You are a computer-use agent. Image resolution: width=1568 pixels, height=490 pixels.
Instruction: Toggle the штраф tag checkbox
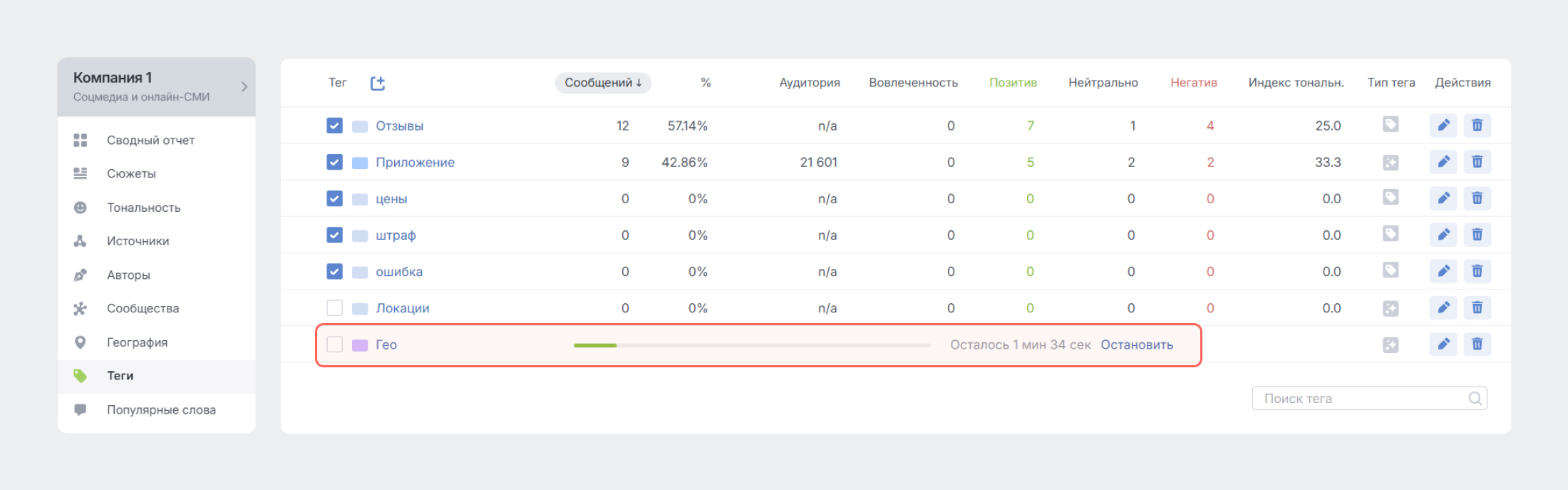coord(334,235)
